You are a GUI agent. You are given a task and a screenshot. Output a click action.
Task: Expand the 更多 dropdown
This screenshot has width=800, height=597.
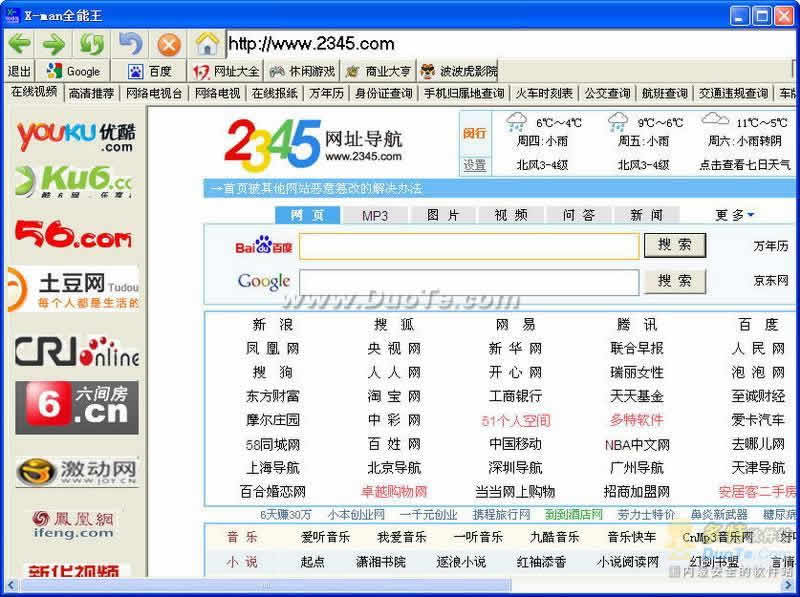(x=734, y=215)
